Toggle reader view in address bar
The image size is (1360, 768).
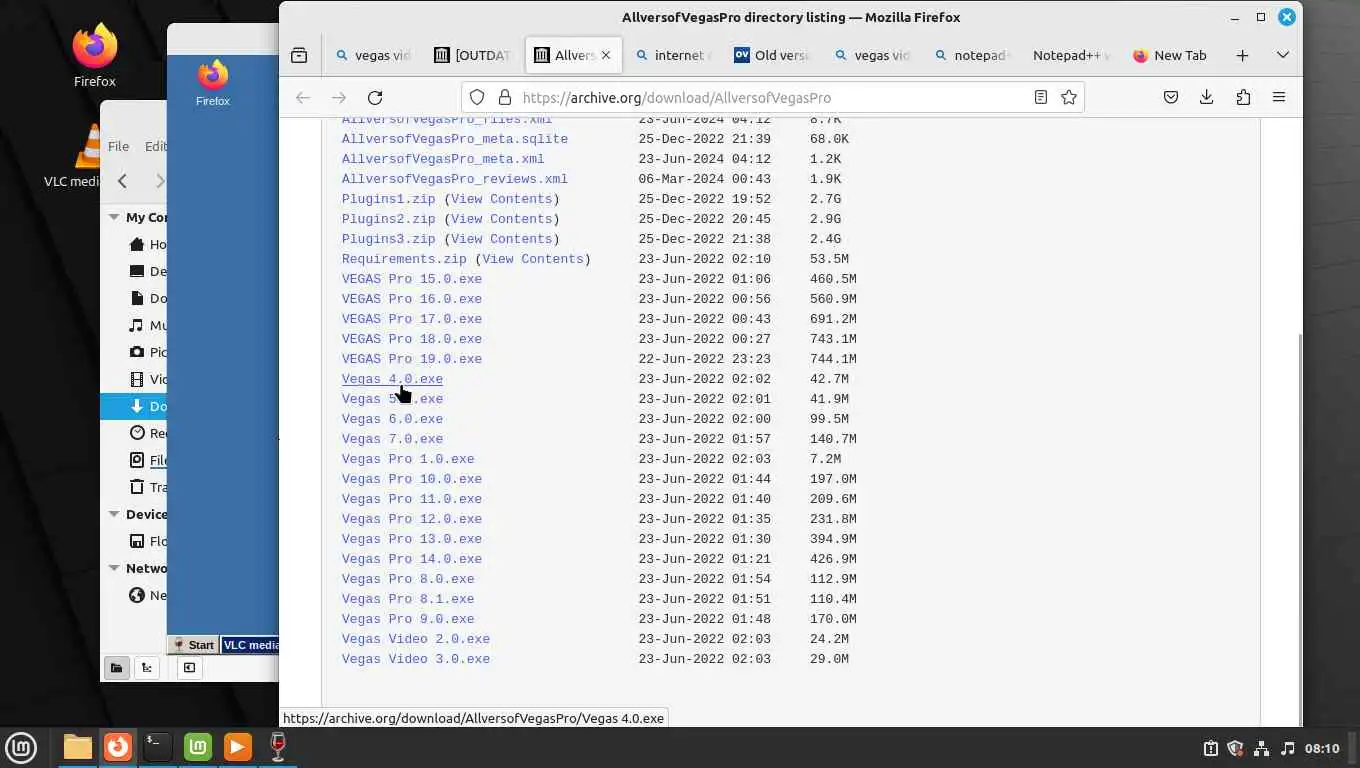pos(1041,97)
